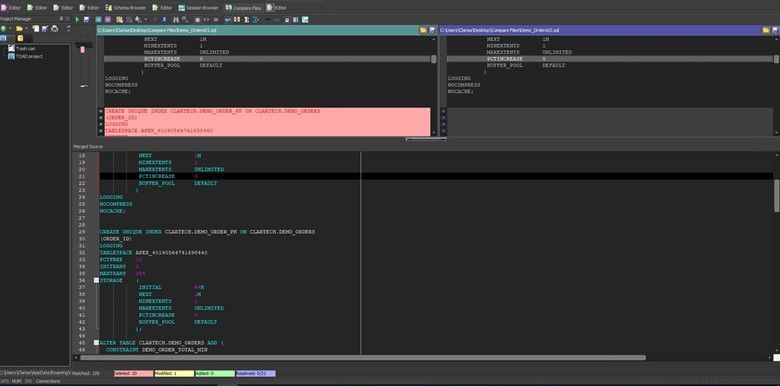The image size is (780, 386).
Task: Click the green run arrow in compare toolbar
Action: [x=78, y=19]
